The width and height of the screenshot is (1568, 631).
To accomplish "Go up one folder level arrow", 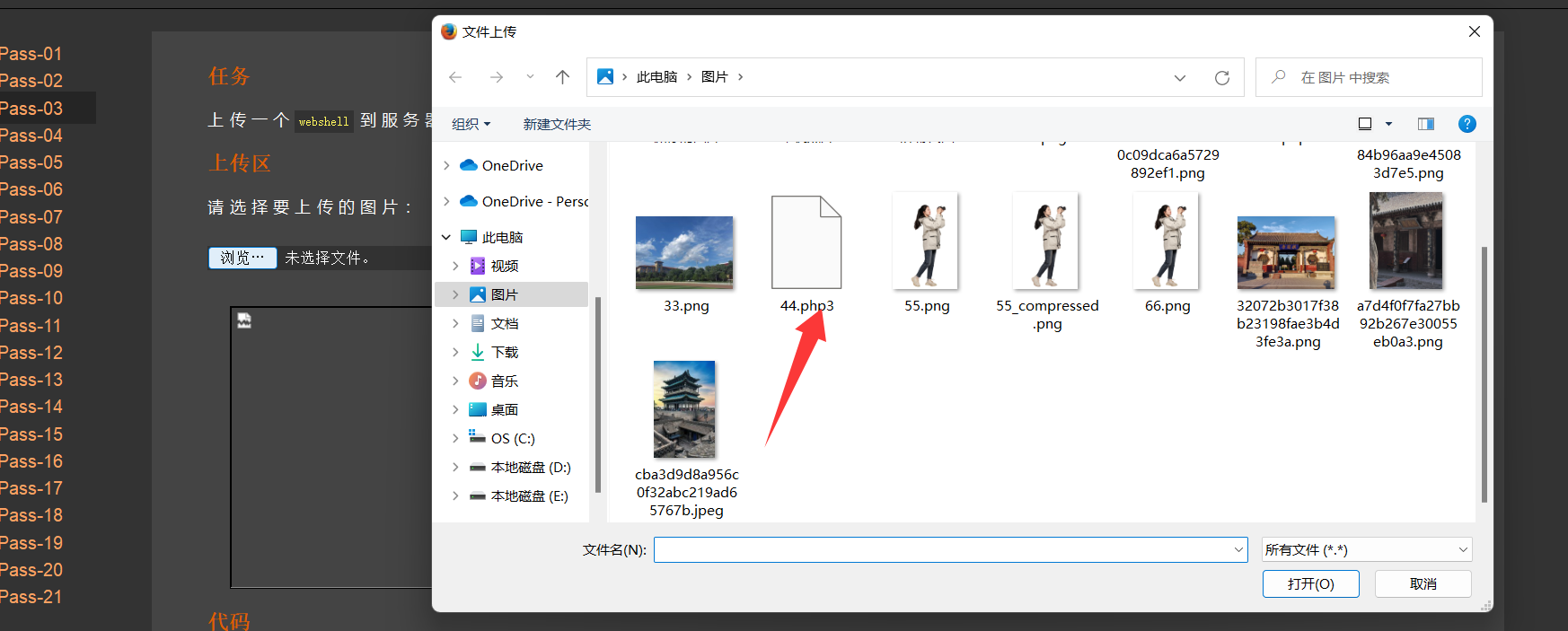I will click(x=562, y=77).
